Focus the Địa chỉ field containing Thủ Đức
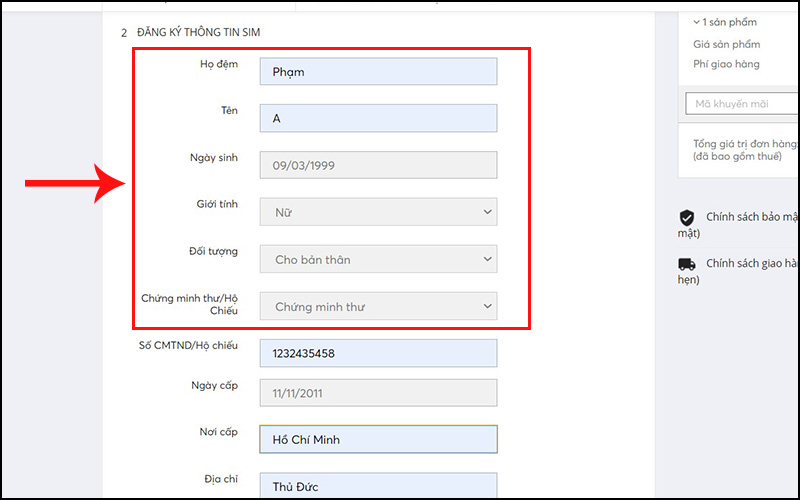 coord(378,486)
